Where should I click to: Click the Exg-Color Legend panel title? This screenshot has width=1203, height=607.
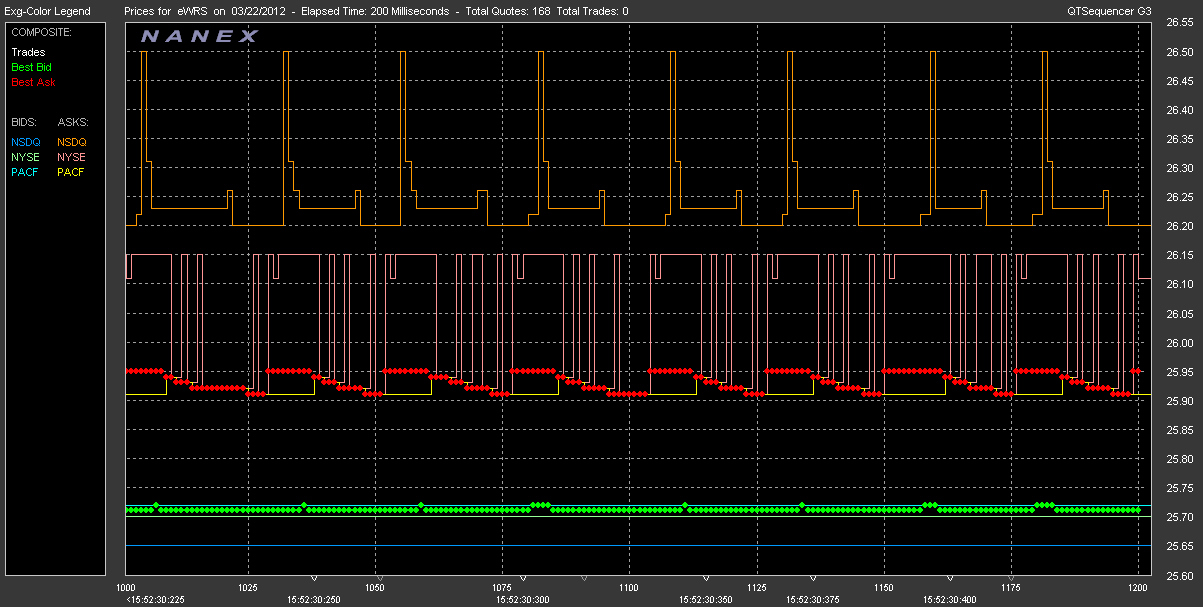click(47, 11)
